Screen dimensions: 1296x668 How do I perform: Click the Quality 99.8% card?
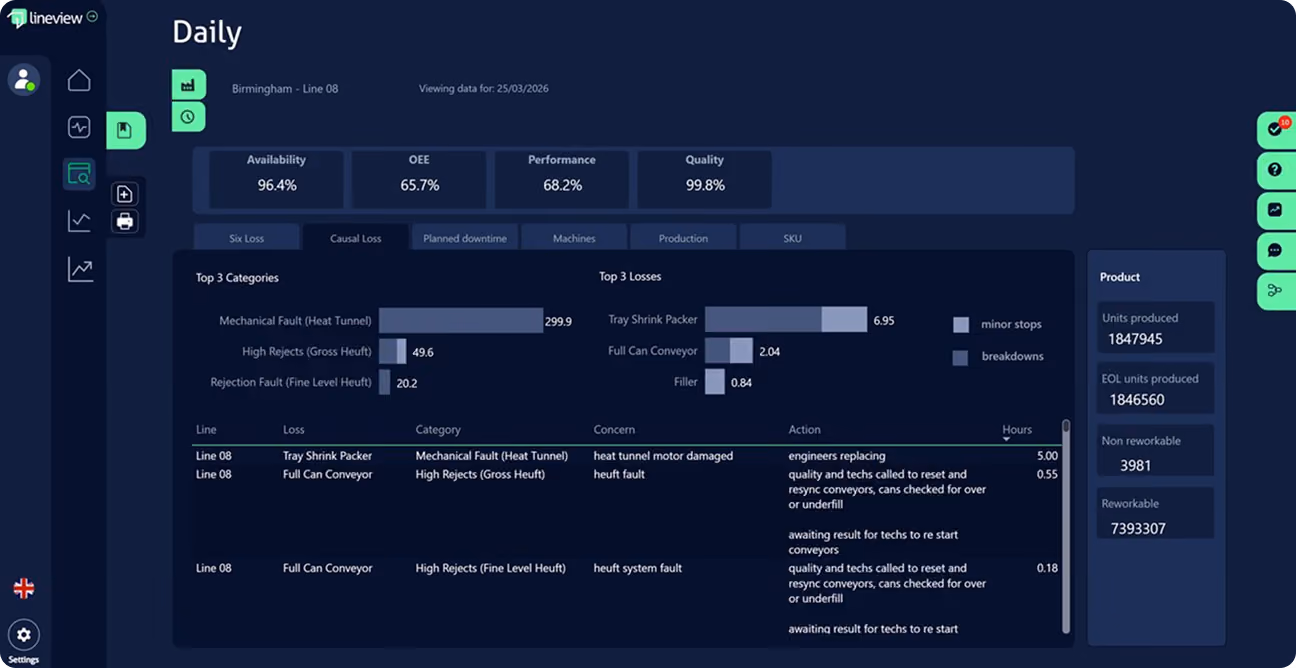coord(705,180)
